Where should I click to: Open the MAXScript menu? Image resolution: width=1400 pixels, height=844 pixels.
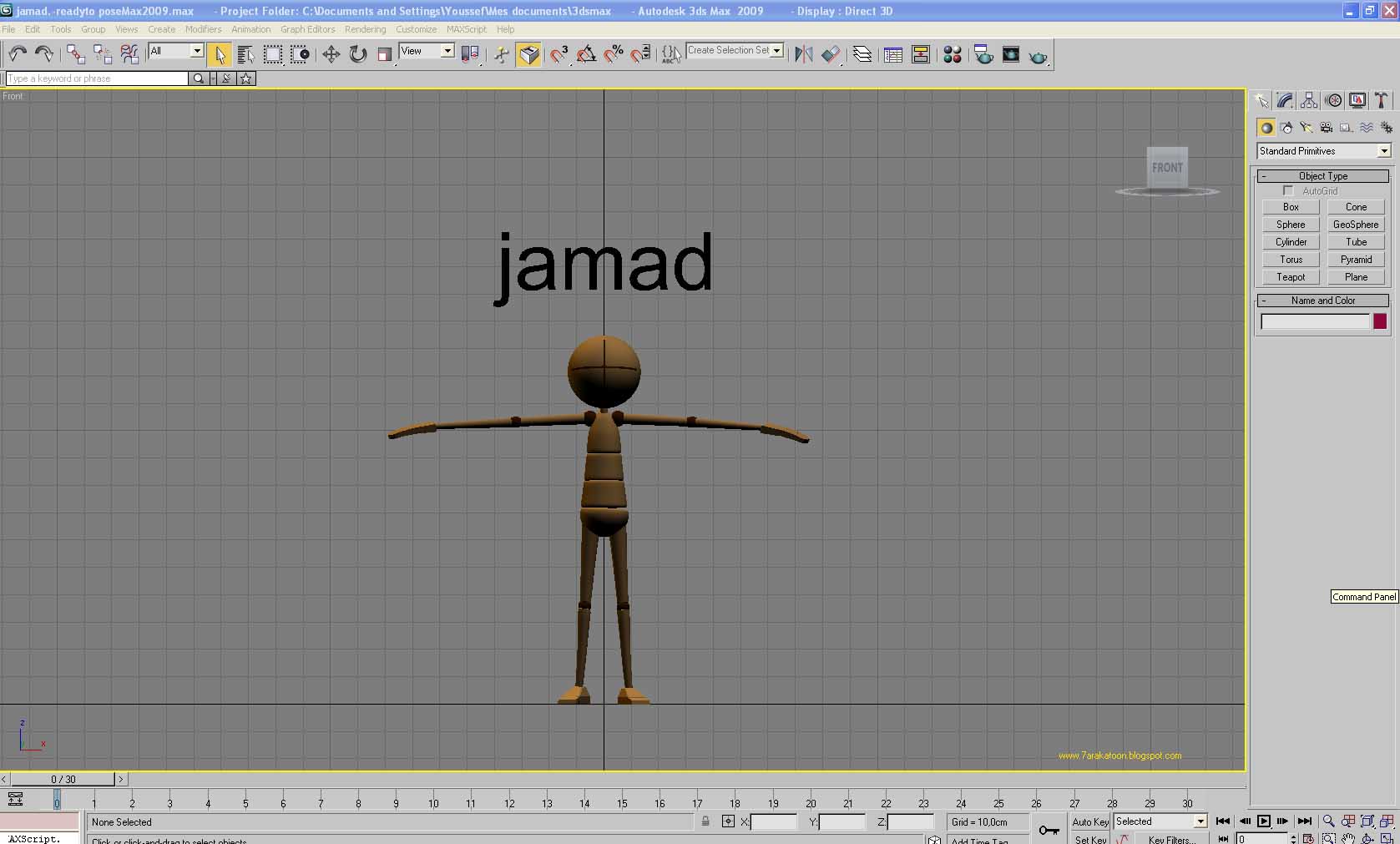coord(466,29)
